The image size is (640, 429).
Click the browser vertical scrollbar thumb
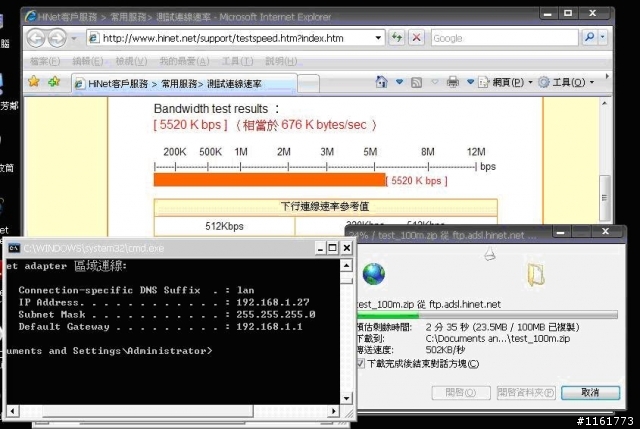605,198
